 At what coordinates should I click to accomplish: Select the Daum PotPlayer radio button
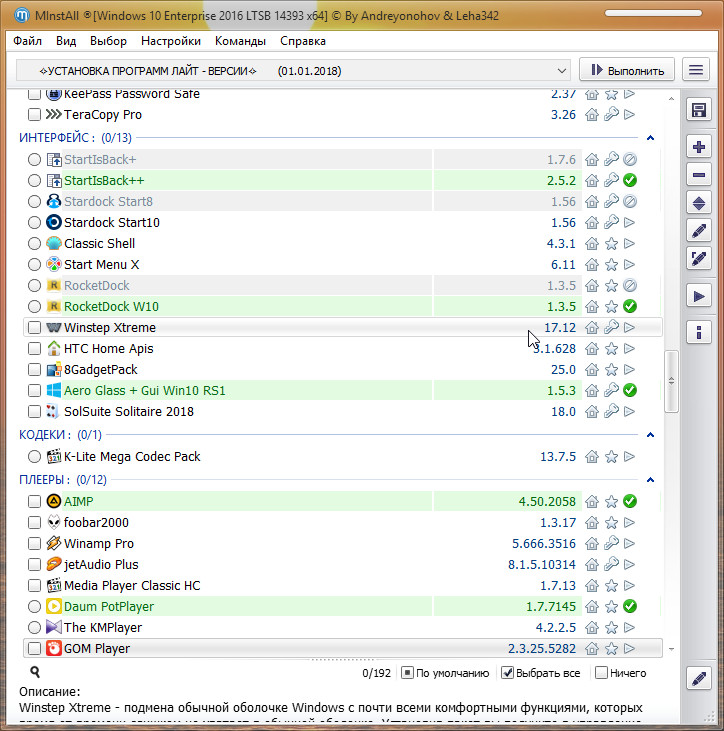click(x=34, y=606)
